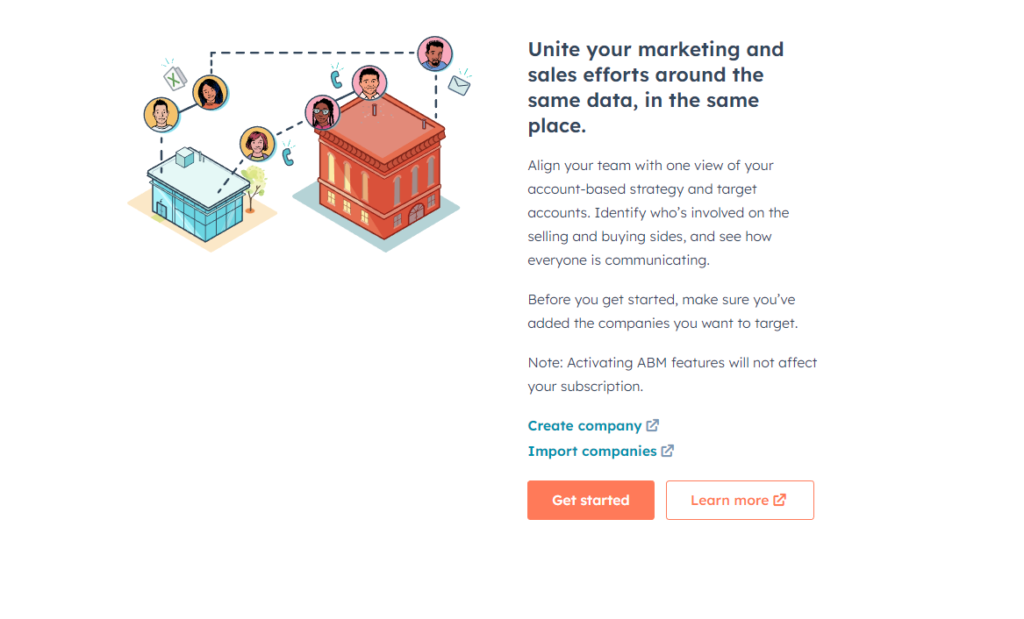
Task: Click the phone icon above the red building
Action: click(337, 78)
